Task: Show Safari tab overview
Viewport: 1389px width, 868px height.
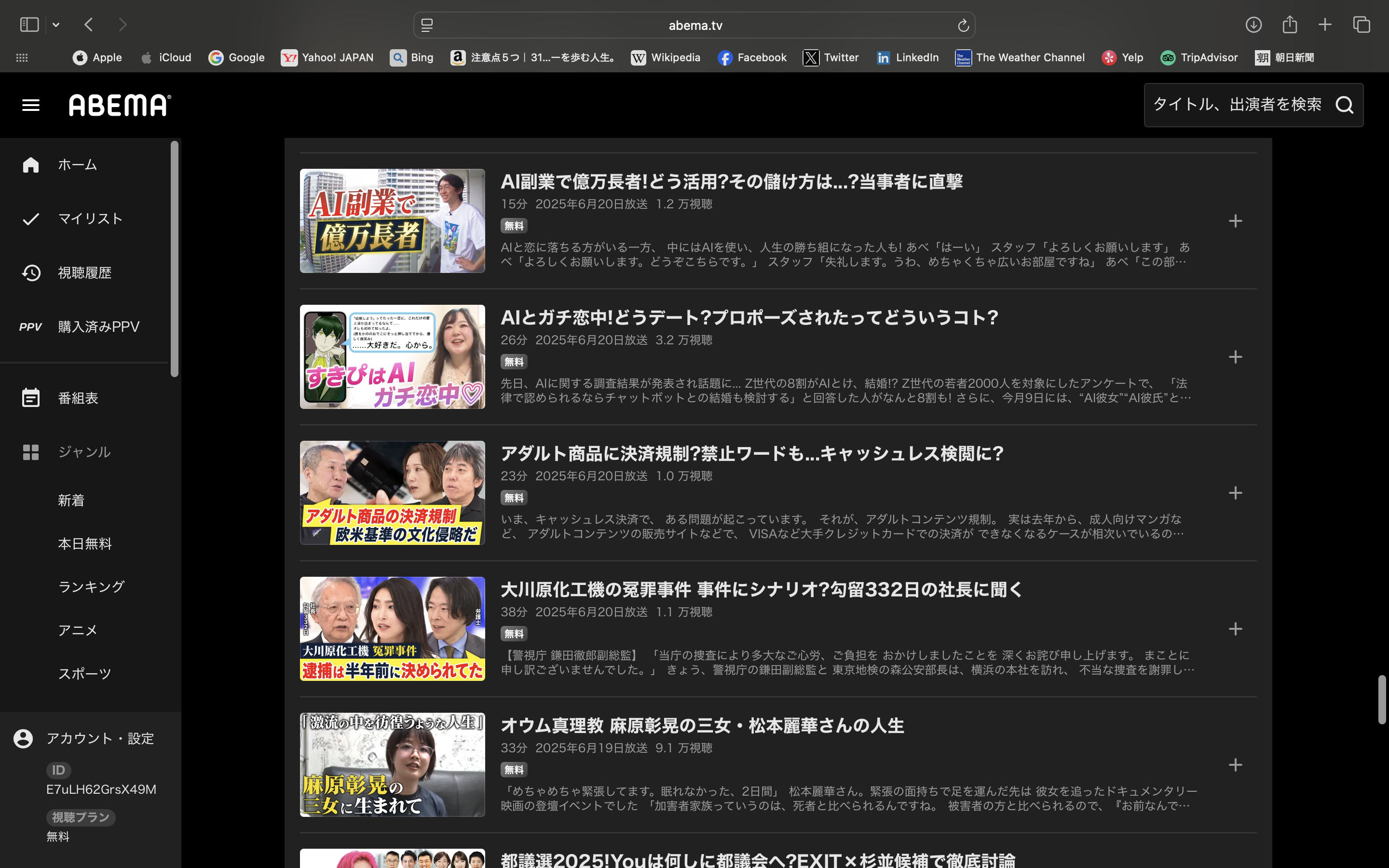Action: (1362, 25)
